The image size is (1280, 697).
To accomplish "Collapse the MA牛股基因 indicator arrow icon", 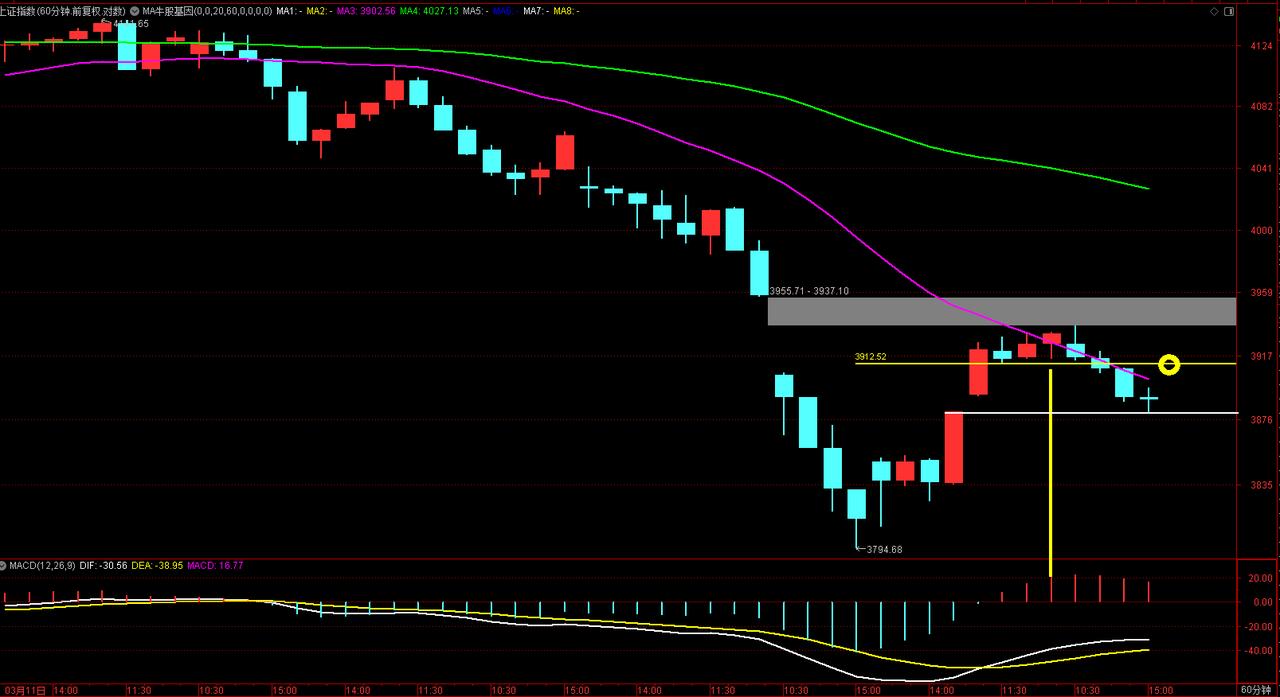I will click(x=134, y=10).
